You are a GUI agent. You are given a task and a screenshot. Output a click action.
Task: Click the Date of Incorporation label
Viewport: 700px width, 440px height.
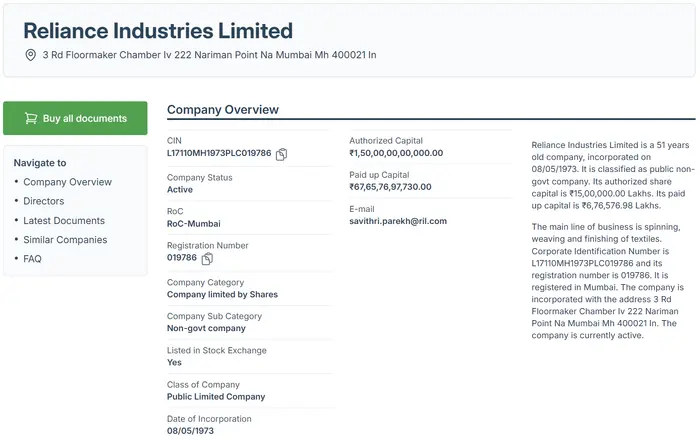coord(209,419)
